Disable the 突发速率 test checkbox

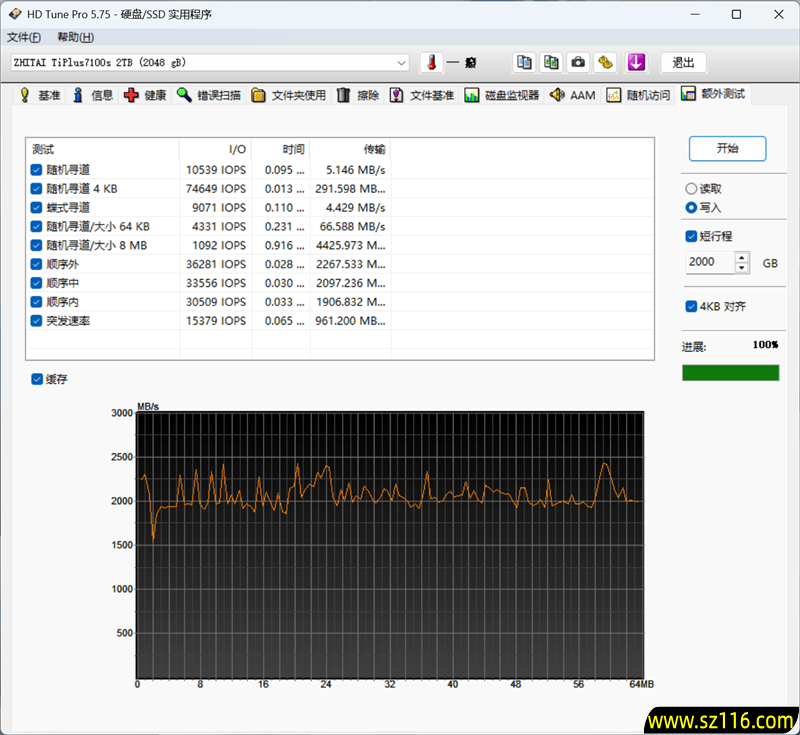click(x=36, y=320)
